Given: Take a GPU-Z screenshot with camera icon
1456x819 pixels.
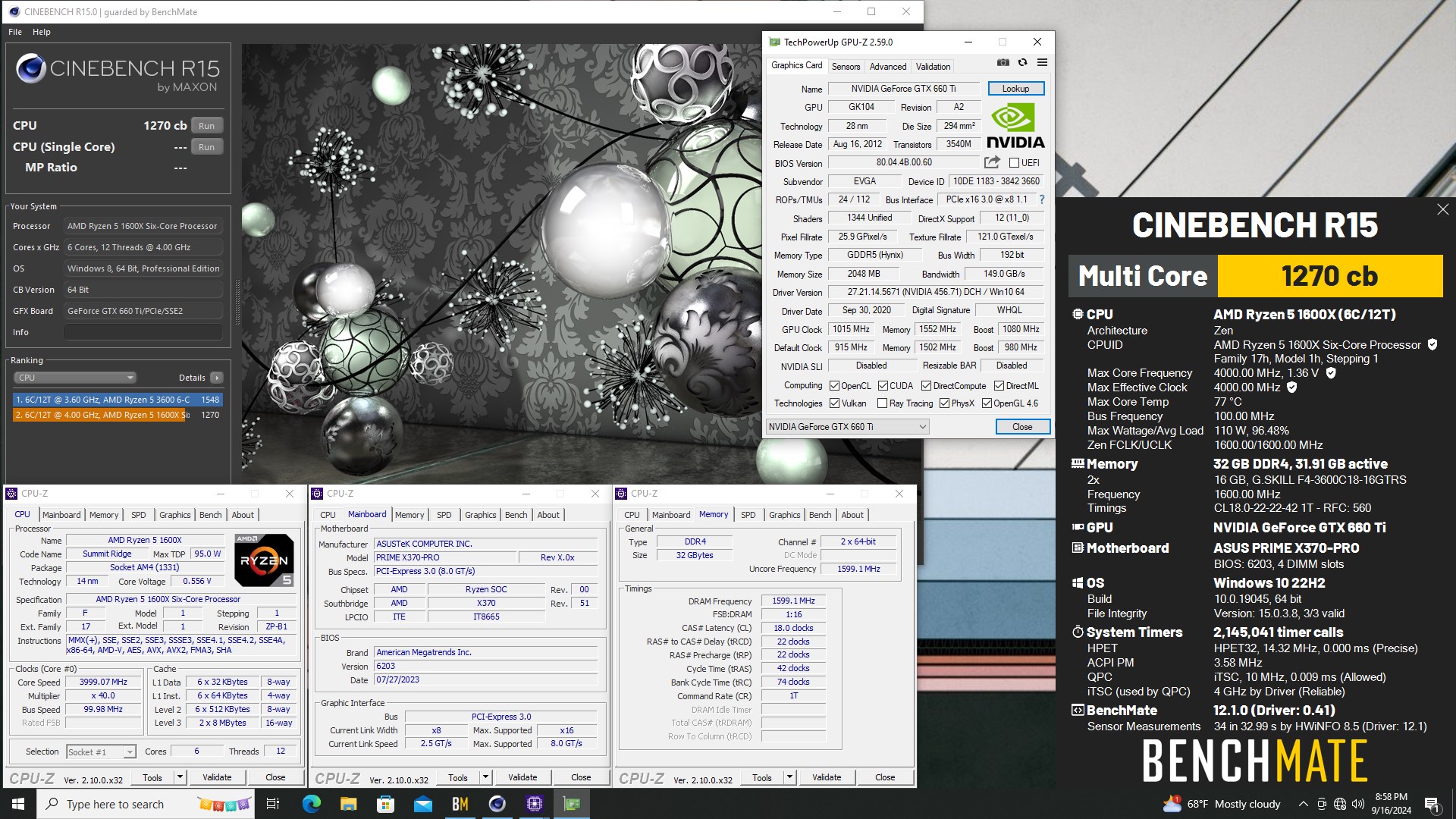Looking at the screenshot, I should point(1003,63).
